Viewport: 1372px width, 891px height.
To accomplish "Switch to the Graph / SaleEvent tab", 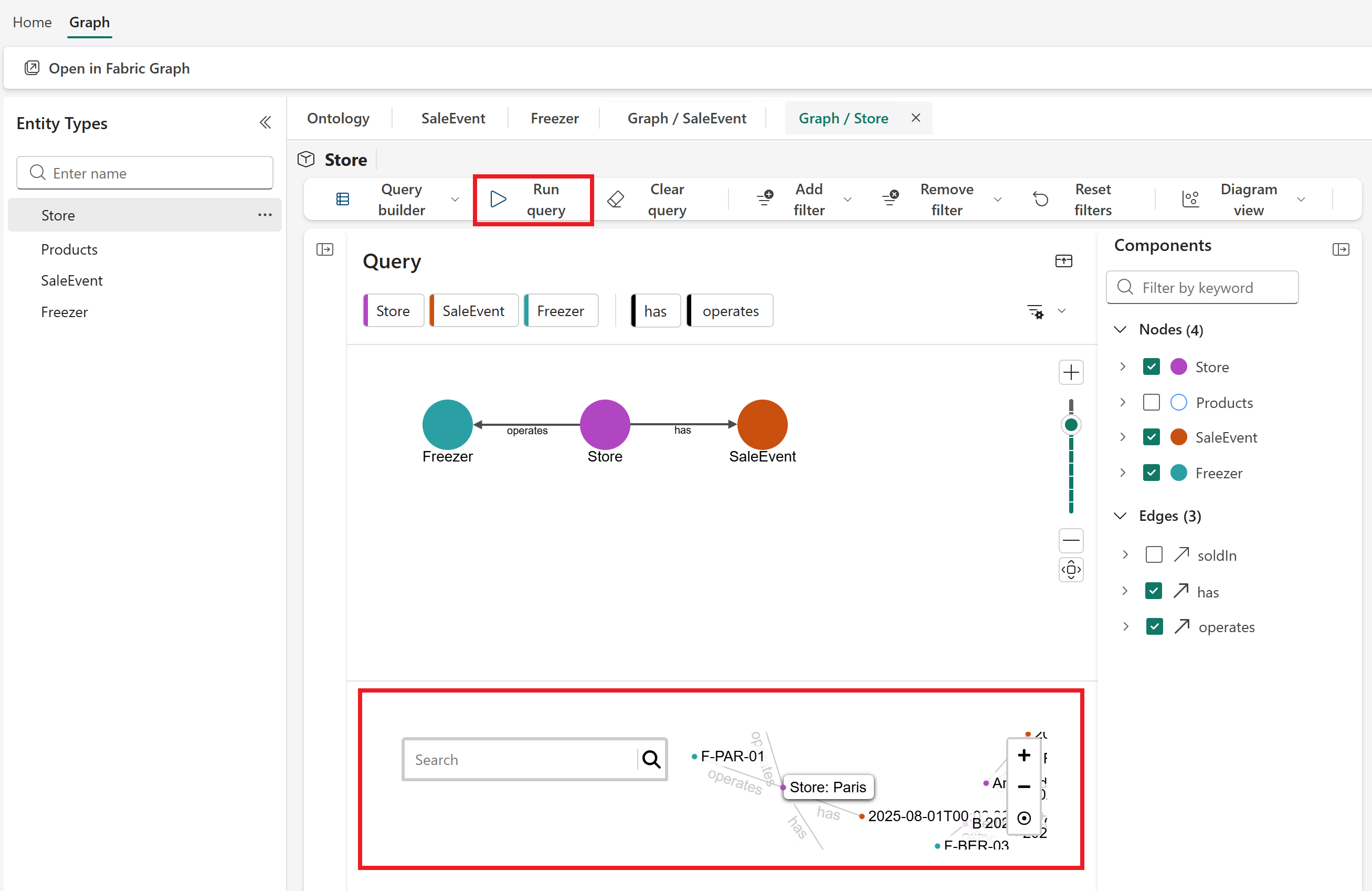I will 686,118.
